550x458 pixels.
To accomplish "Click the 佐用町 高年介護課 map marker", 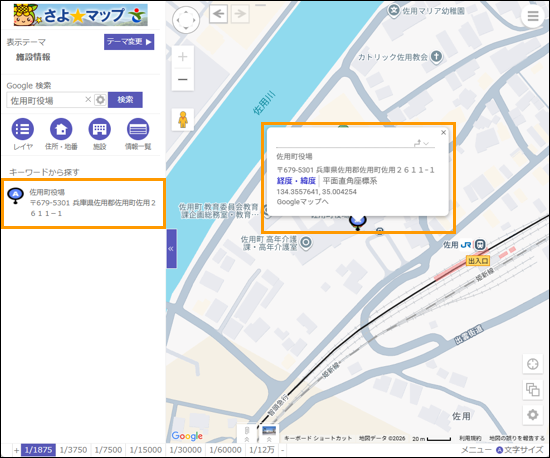I will [306, 242].
